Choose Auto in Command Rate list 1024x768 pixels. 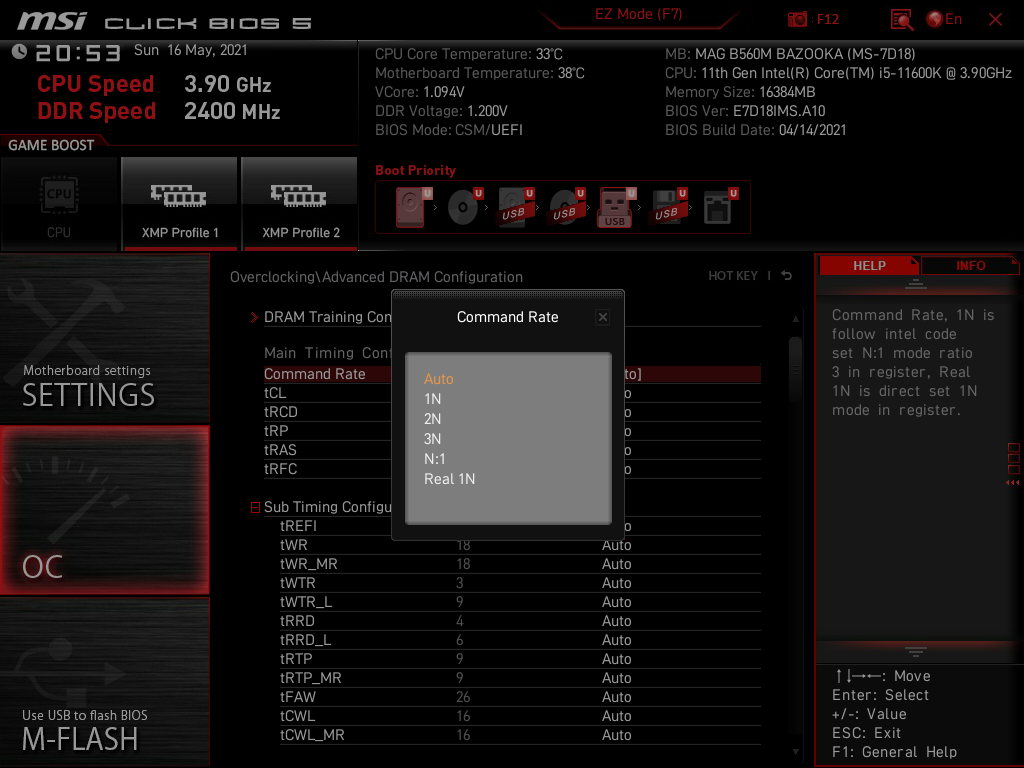tap(439, 379)
